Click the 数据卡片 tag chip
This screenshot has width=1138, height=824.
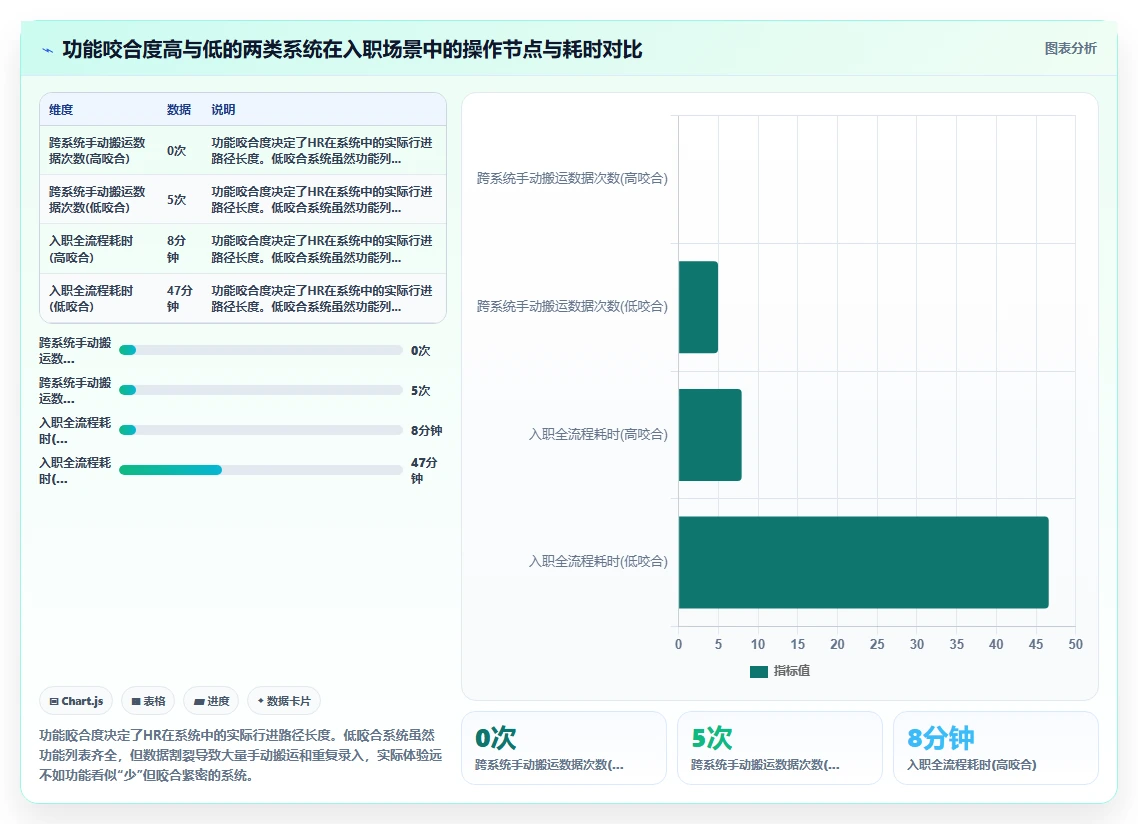coord(284,701)
